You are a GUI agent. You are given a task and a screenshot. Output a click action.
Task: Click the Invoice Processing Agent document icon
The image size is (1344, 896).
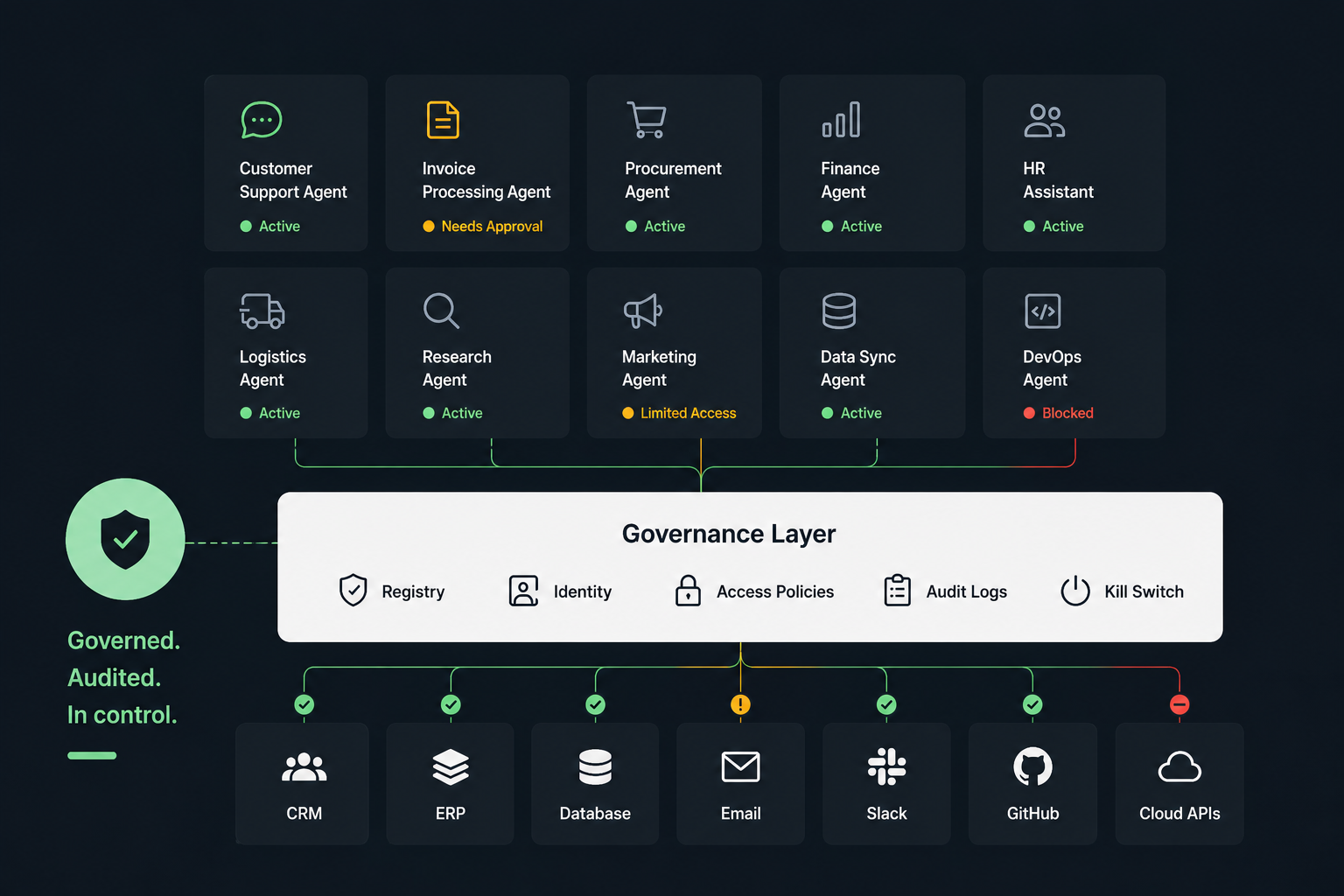pyautogui.click(x=443, y=120)
